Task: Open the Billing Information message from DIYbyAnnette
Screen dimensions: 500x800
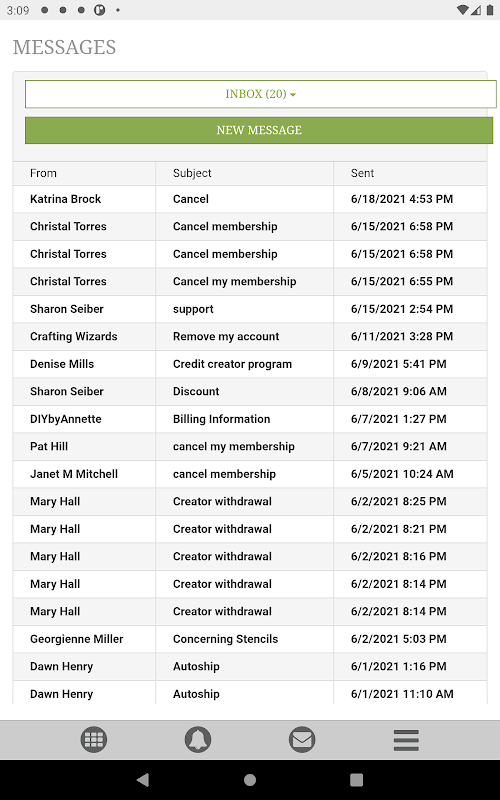Action: tap(250, 419)
